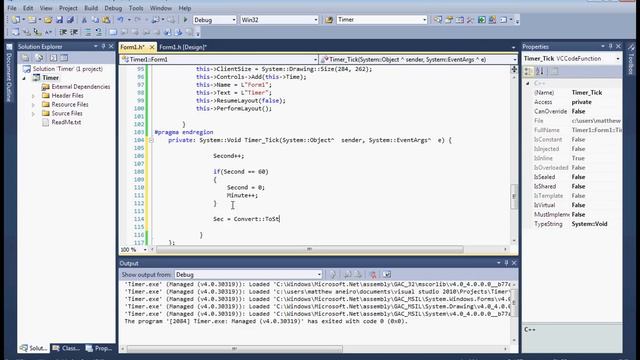Screen dimensions: 640x360
Task: Toggle word wrap in the Output panel
Action: click(x=387, y=275)
